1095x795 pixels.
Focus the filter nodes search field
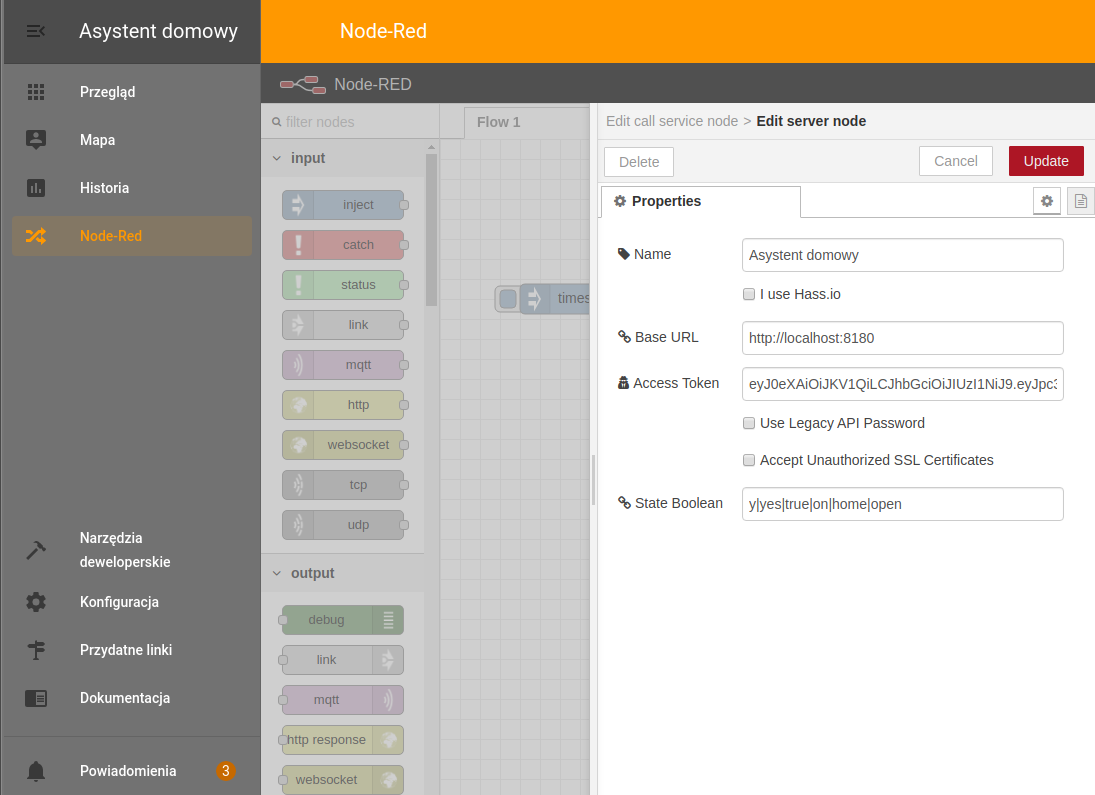351,122
